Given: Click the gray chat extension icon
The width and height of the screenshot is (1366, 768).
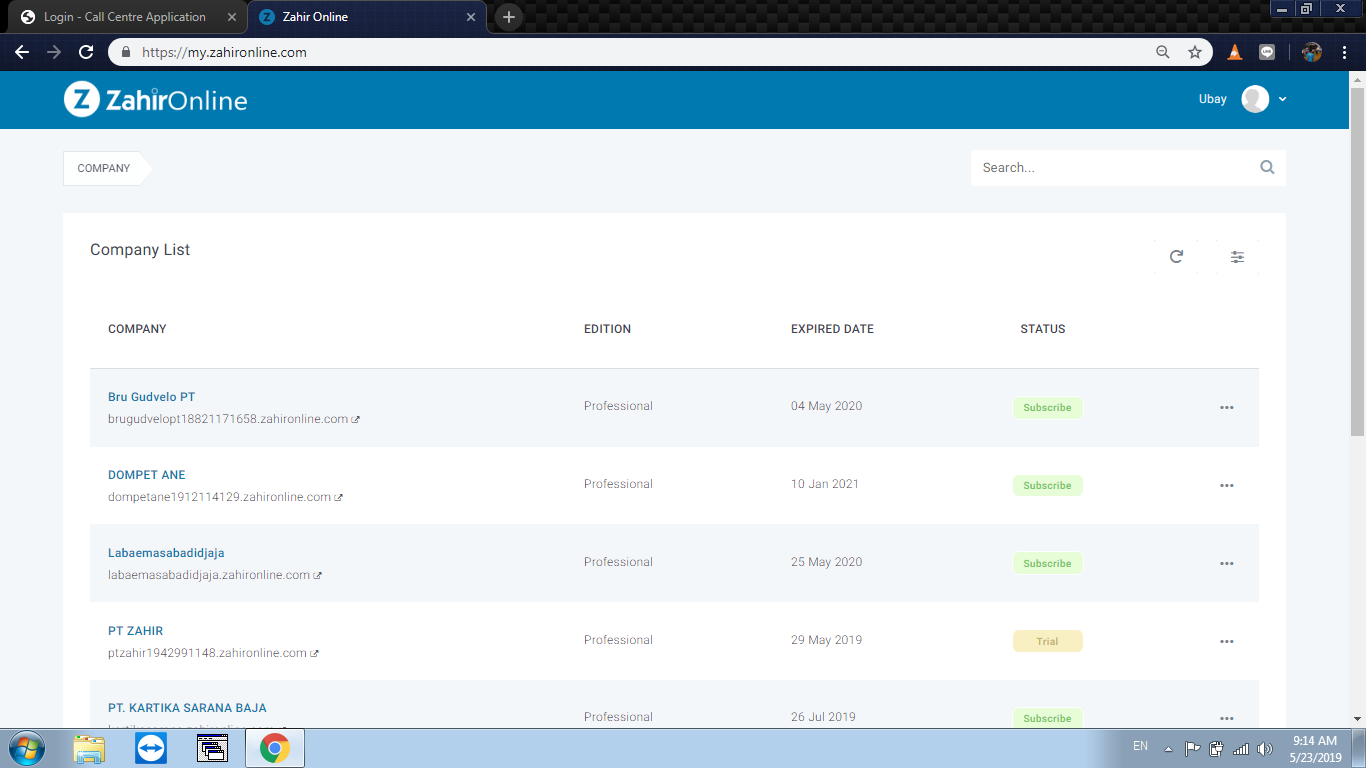Looking at the screenshot, I should click(1267, 52).
